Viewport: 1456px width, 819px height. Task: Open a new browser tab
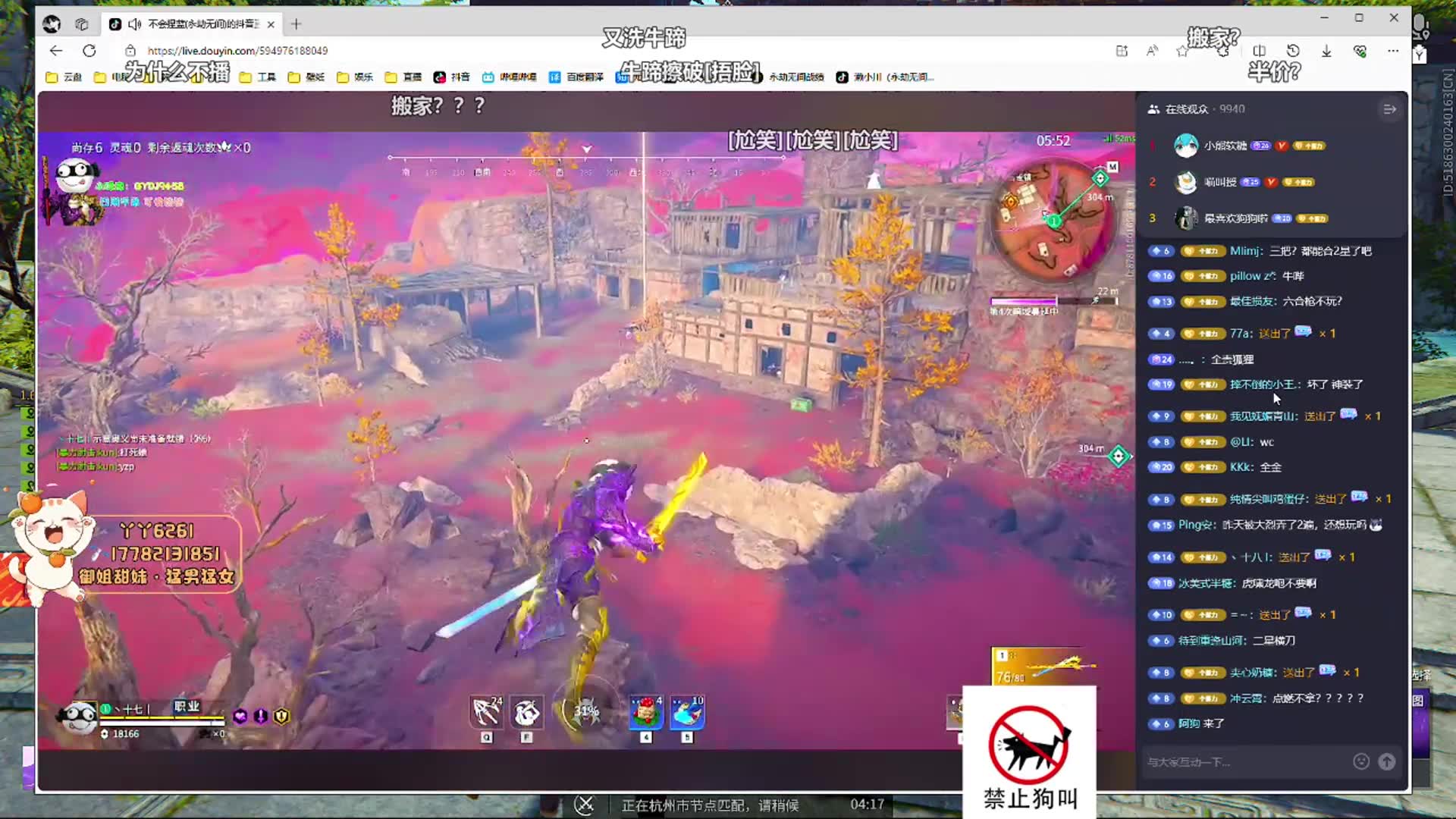point(296,24)
